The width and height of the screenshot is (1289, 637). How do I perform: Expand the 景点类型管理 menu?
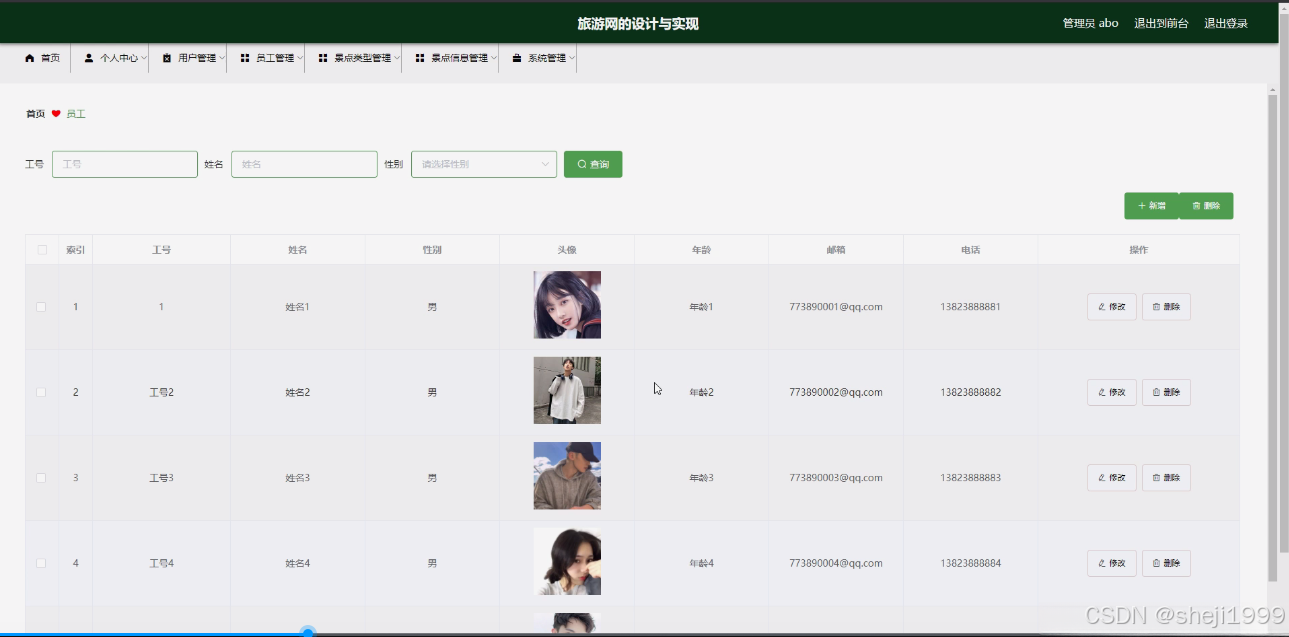(359, 58)
